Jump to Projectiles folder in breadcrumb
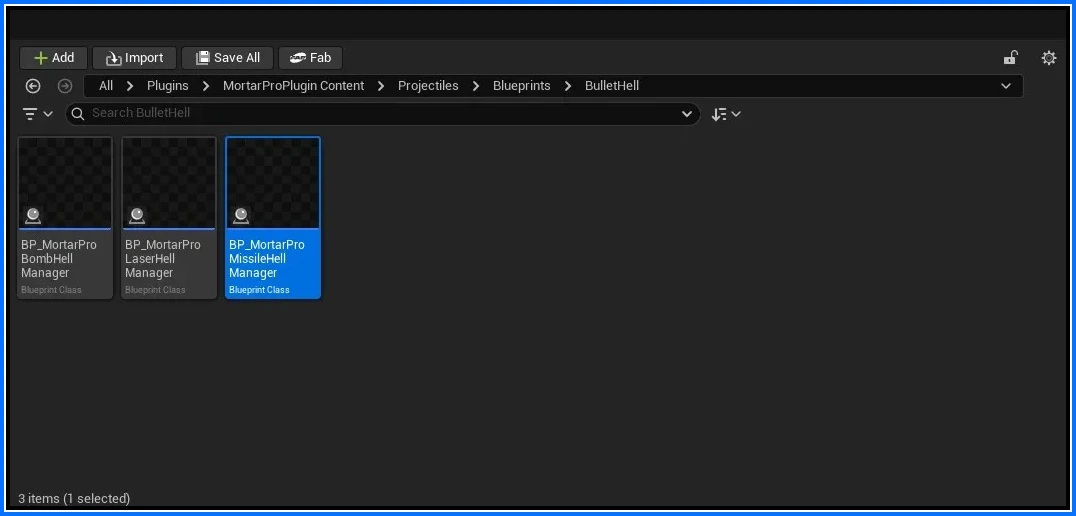This screenshot has width=1076, height=516. click(428, 86)
